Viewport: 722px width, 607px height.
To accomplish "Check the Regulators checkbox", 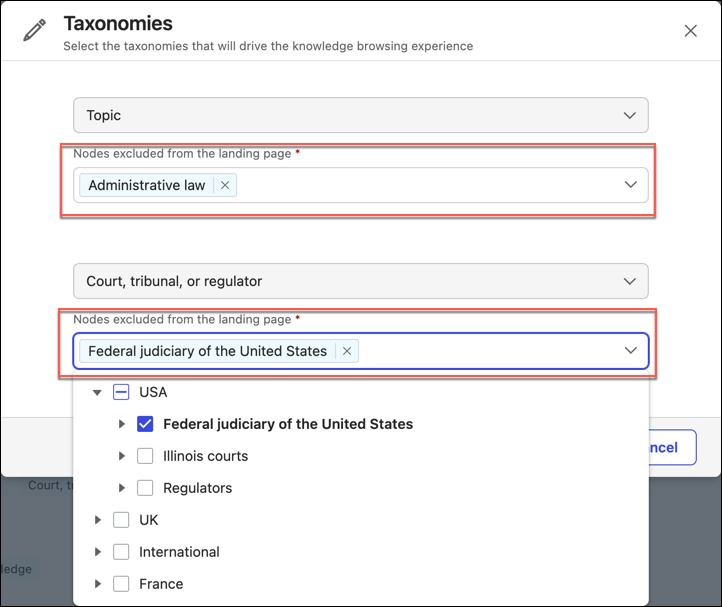I will pyautogui.click(x=145, y=488).
